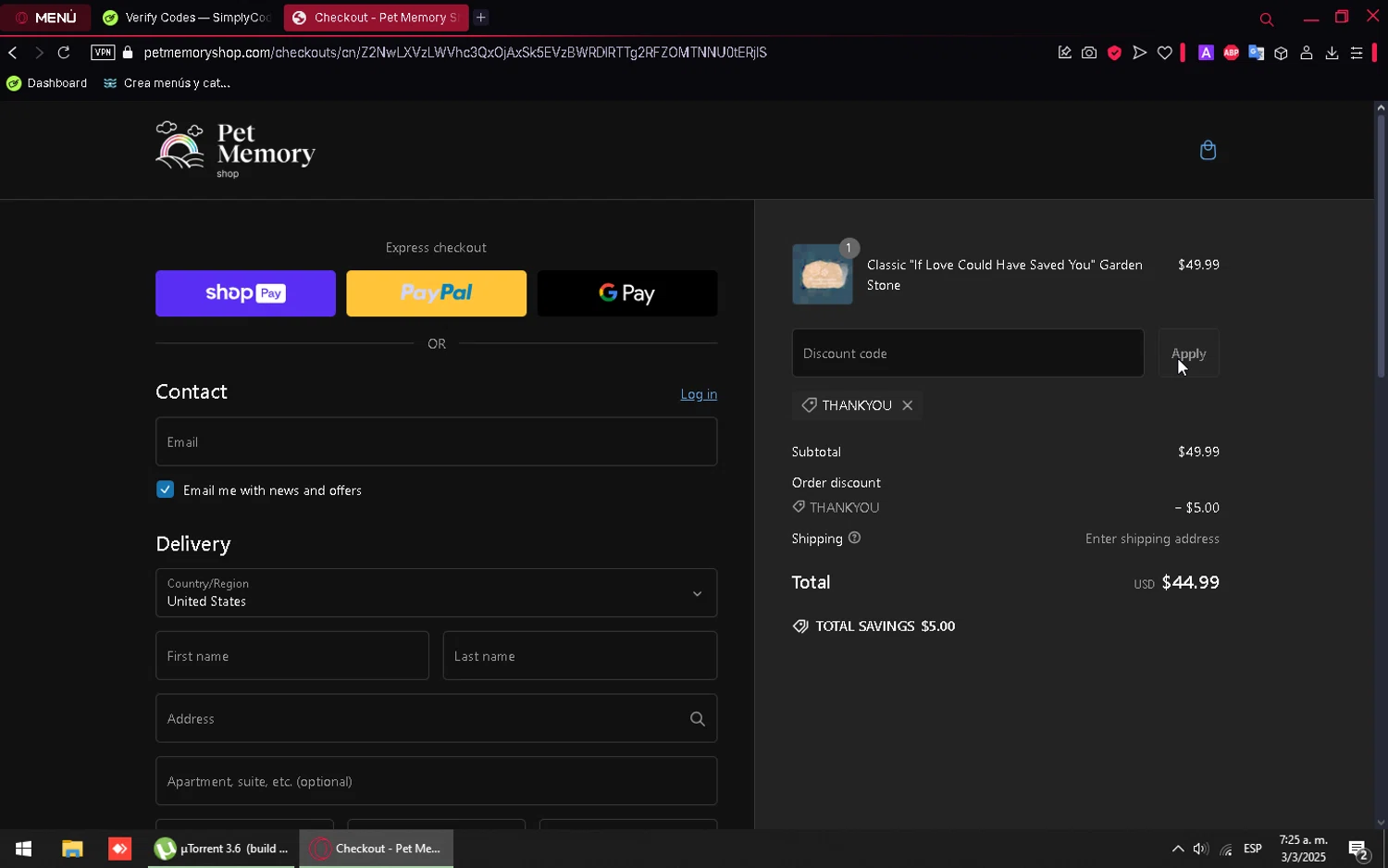
Task: Click the Apply discount button
Action: point(1188,353)
